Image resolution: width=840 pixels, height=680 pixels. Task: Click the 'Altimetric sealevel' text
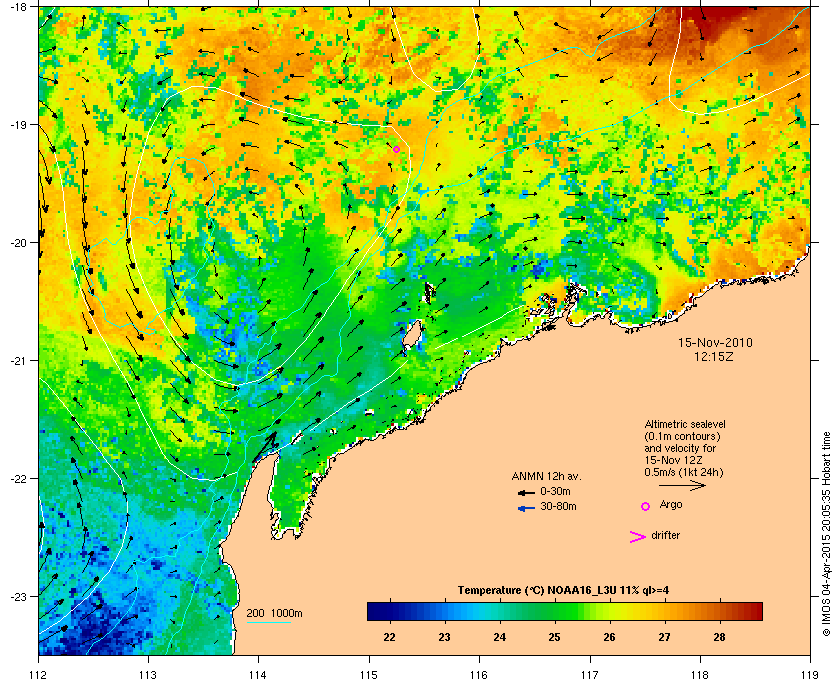[x=685, y=424]
